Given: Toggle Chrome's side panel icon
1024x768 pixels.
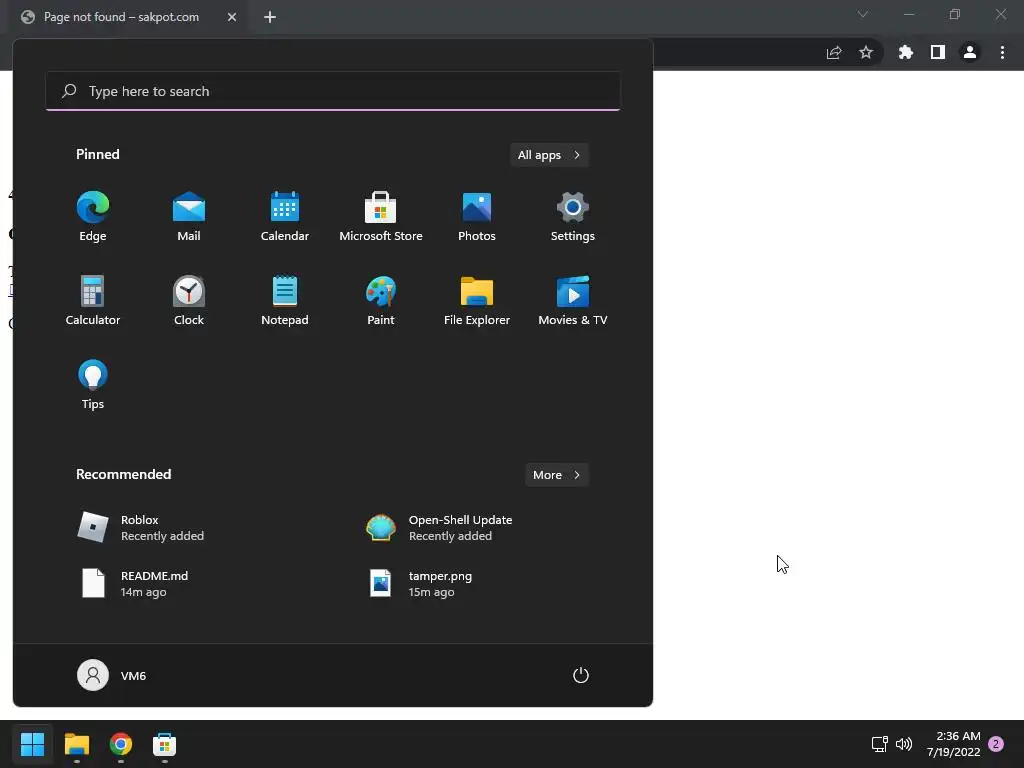Looking at the screenshot, I should coord(938,52).
